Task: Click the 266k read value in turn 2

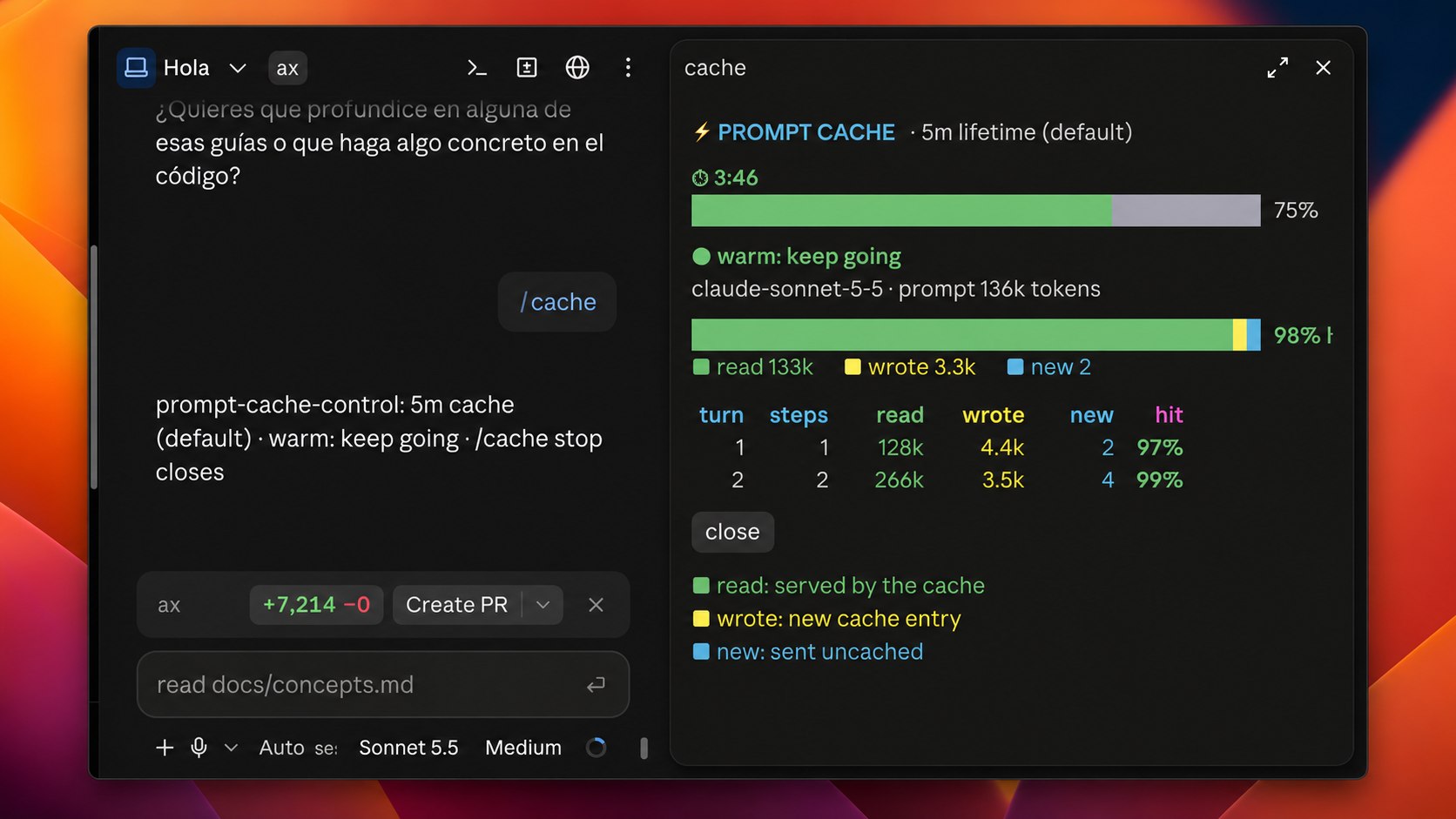Action: pyautogui.click(x=899, y=480)
